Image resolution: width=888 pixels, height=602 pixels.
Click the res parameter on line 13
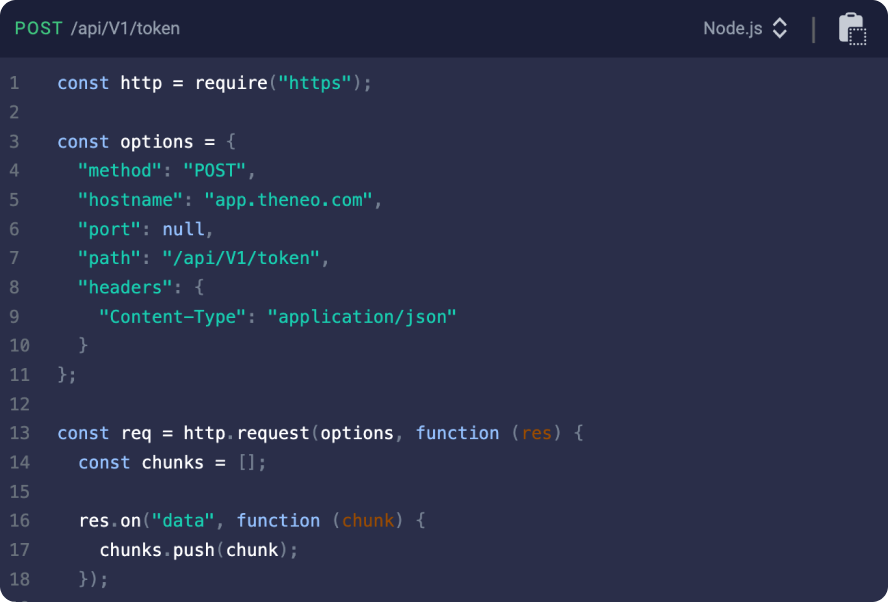pos(537,432)
